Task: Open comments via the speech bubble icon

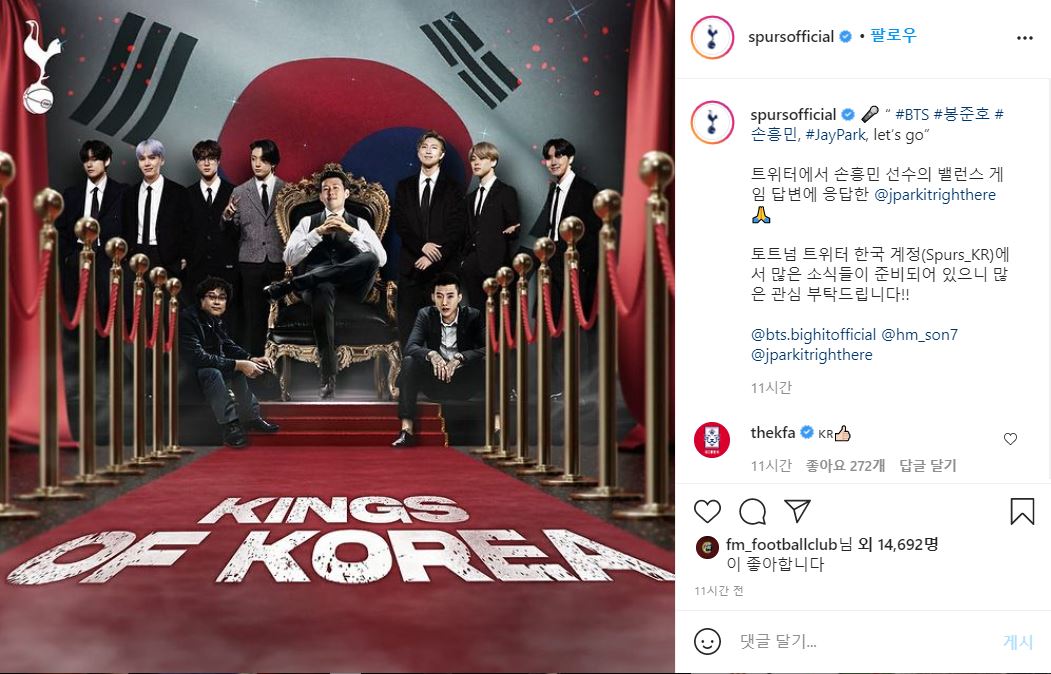Action: pyautogui.click(x=752, y=512)
